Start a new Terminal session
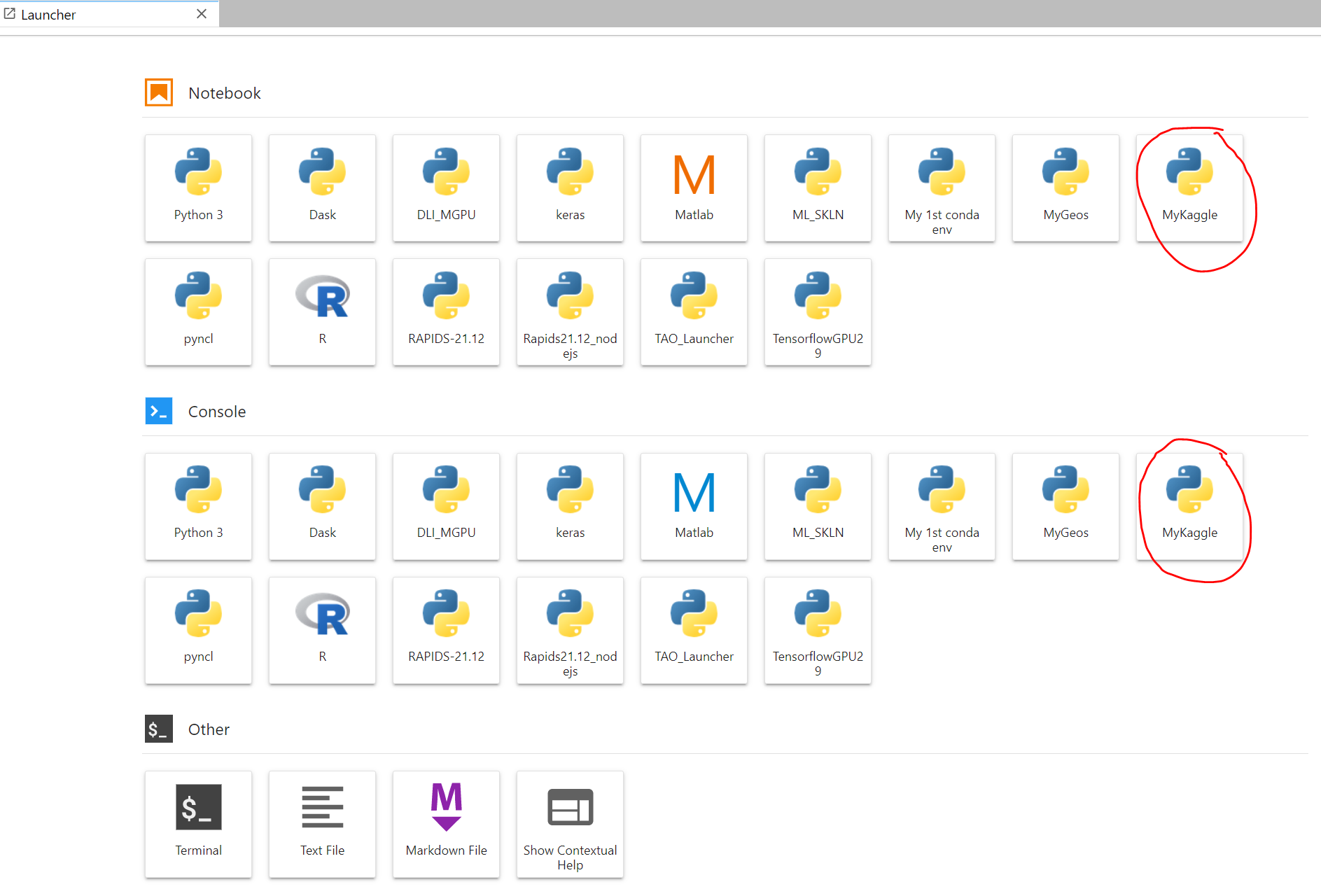Viewport: 1321px width, 896px height. pos(198,824)
